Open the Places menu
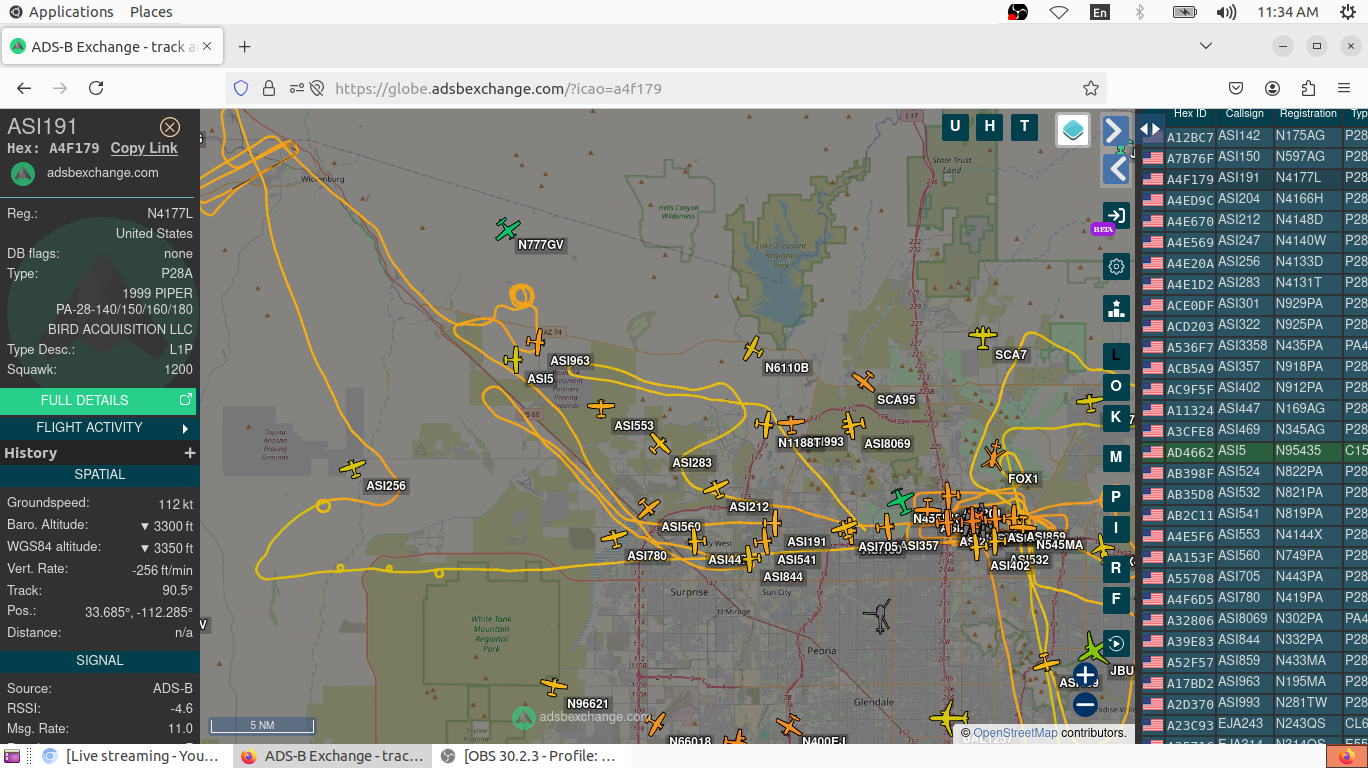Image resolution: width=1368 pixels, height=768 pixels. [x=151, y=12]
